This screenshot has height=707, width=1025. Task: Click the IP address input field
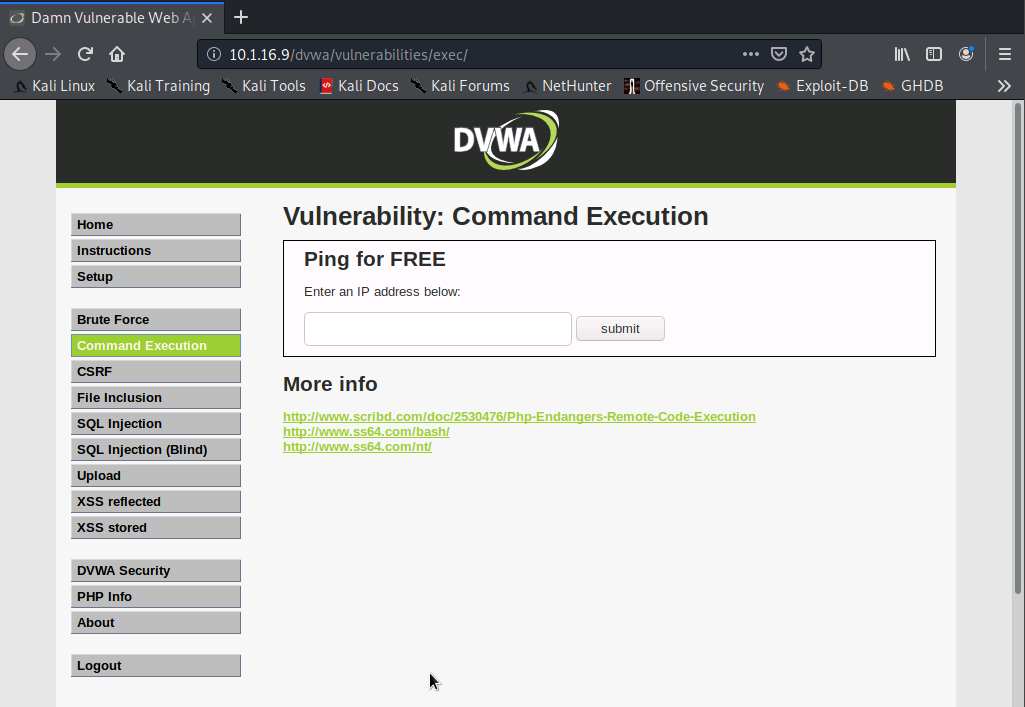tap(438, 329)
